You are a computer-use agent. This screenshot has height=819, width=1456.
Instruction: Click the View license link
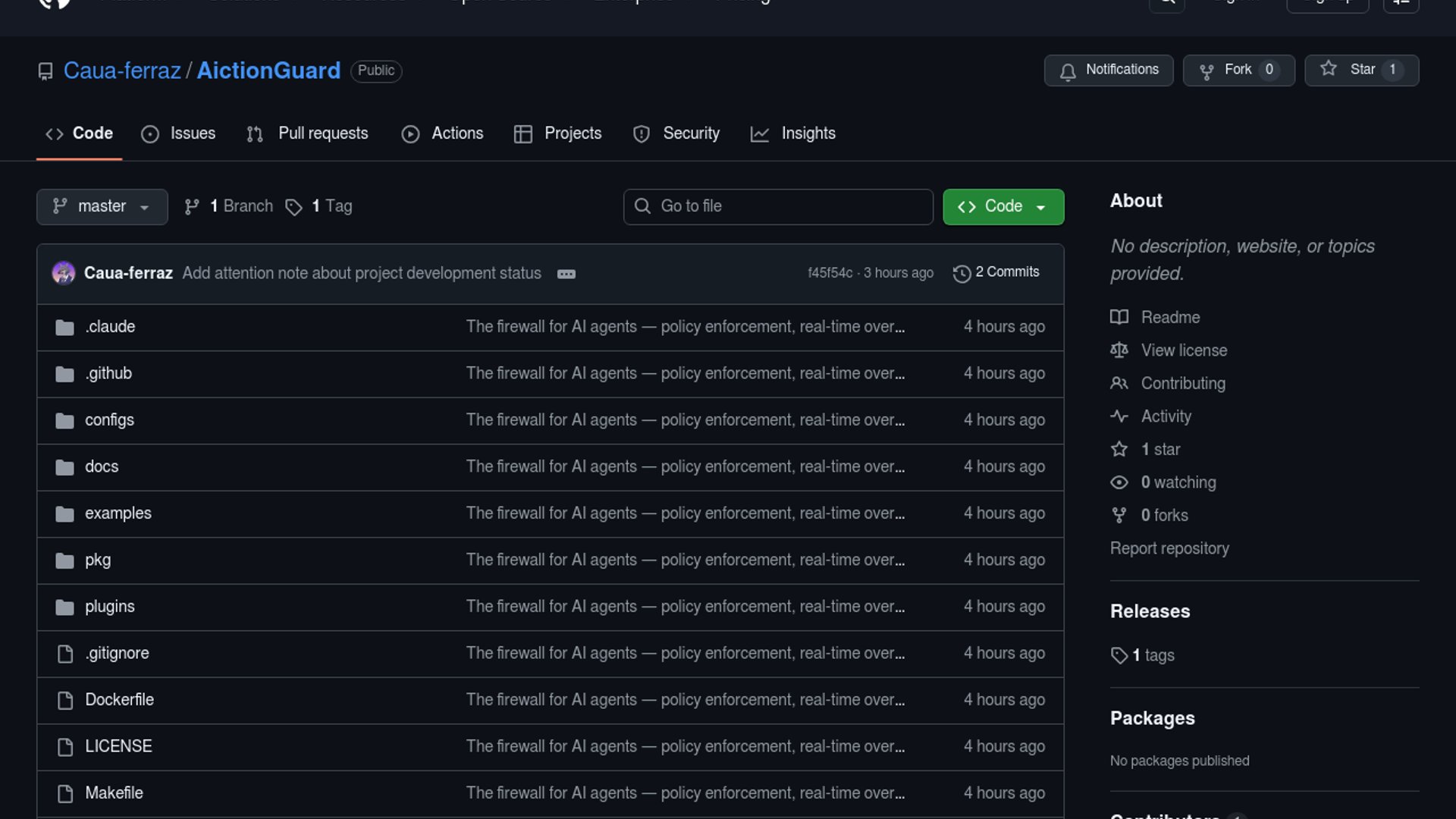[1183, 350]
